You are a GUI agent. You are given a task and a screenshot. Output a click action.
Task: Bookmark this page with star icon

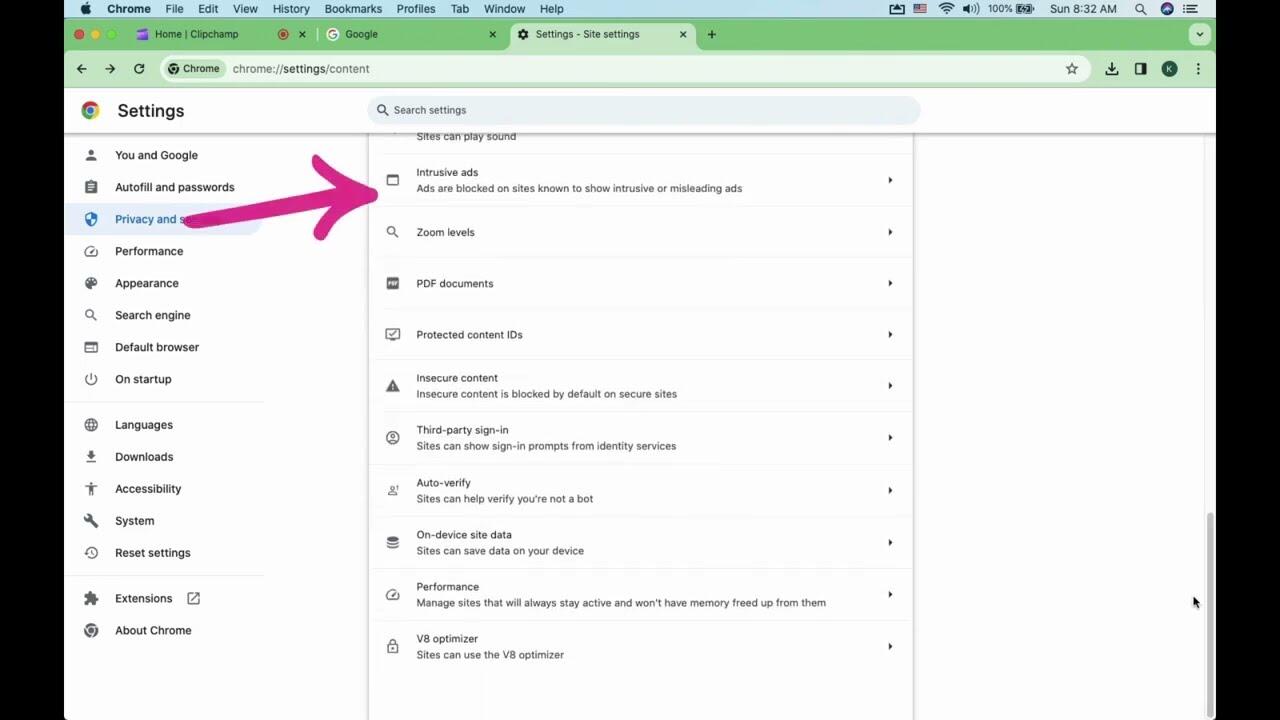tap(1072, 69)
